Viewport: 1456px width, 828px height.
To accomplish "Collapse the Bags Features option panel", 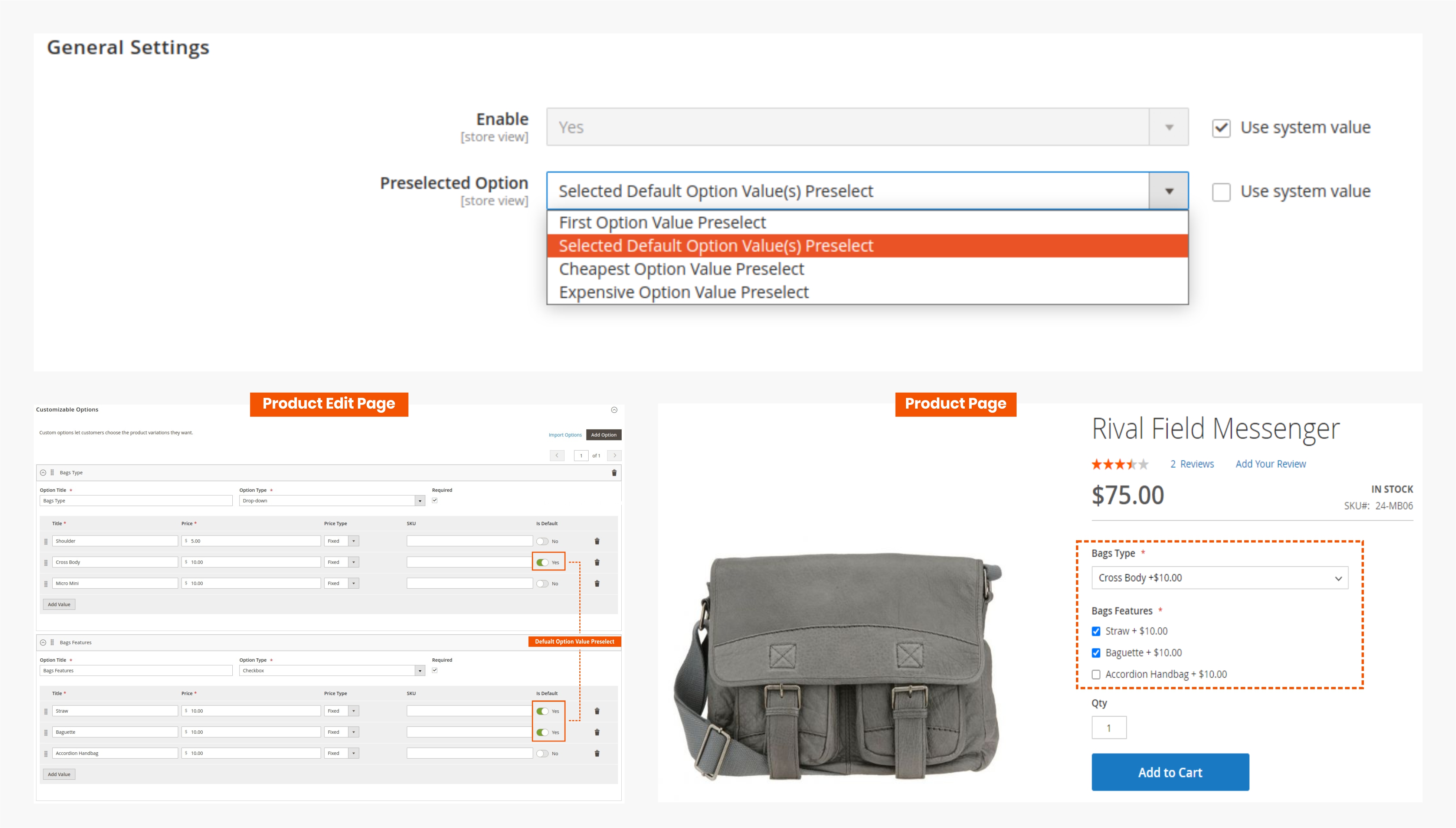I will point(43,642).
